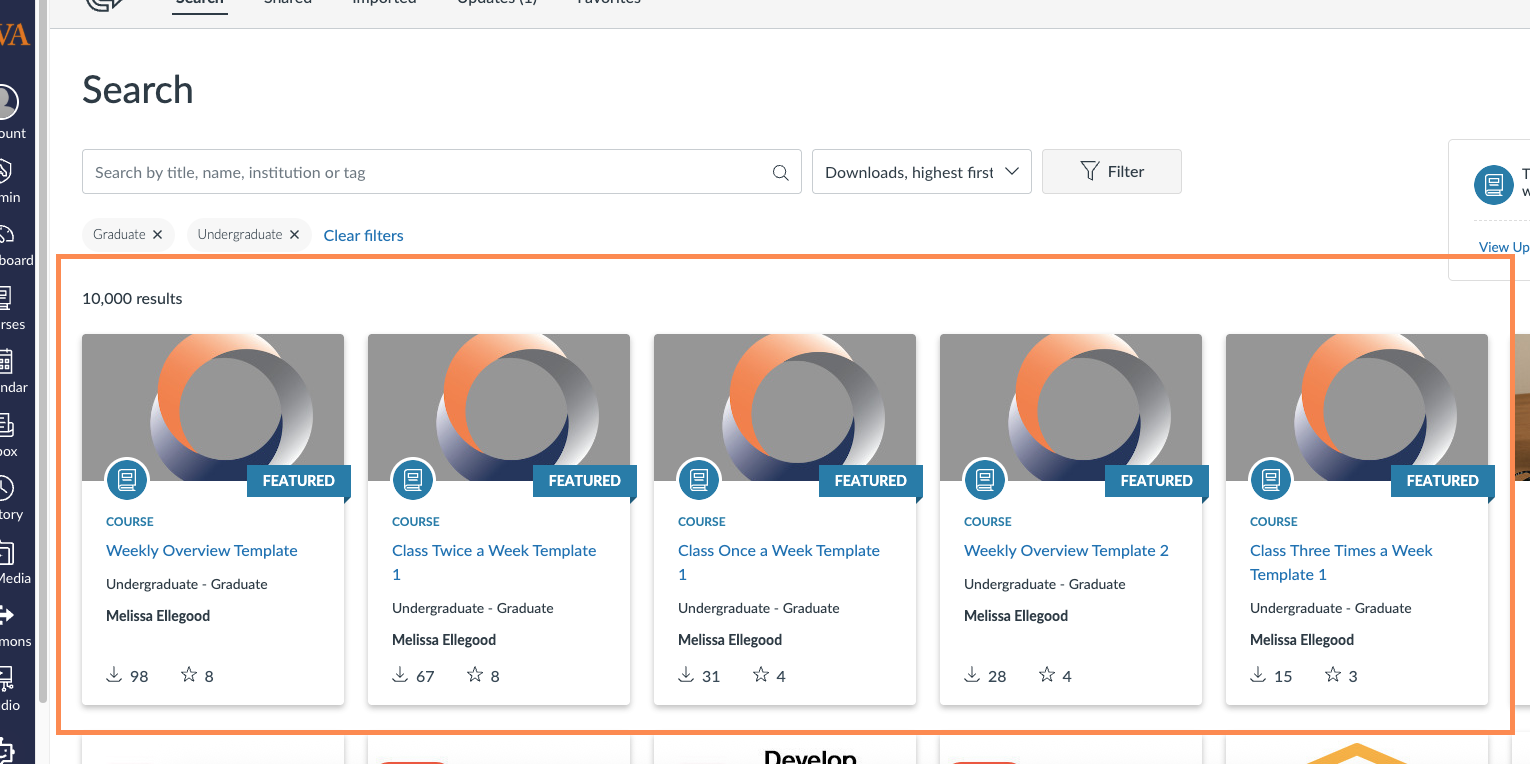Click star icon on Class Three Times a Week card
Image resolution: width=1530 pixels, height=764 pixels.
click(x=1333, y=675)
